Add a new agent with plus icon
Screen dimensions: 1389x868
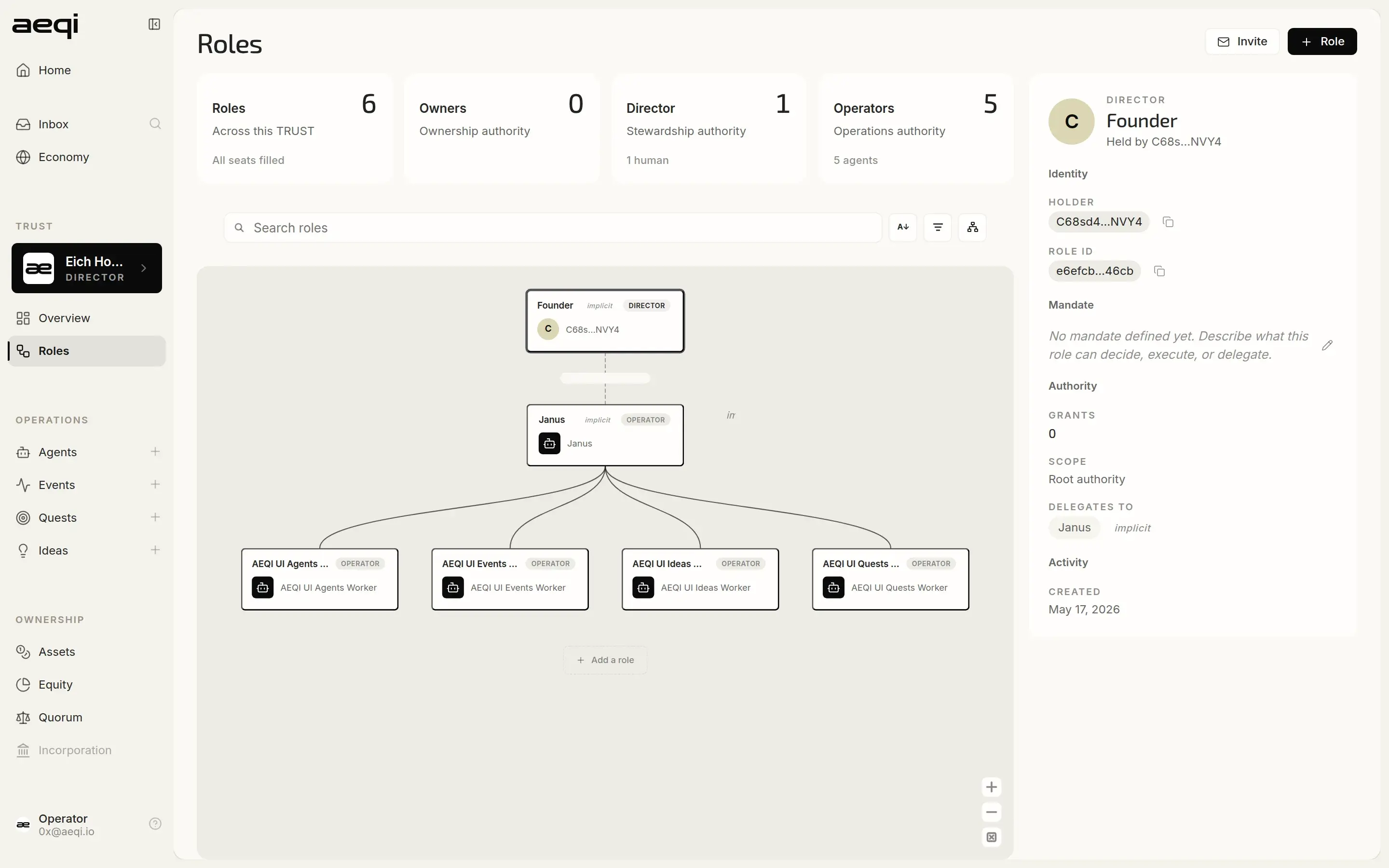pyautogui.click(x=155, y=452)
